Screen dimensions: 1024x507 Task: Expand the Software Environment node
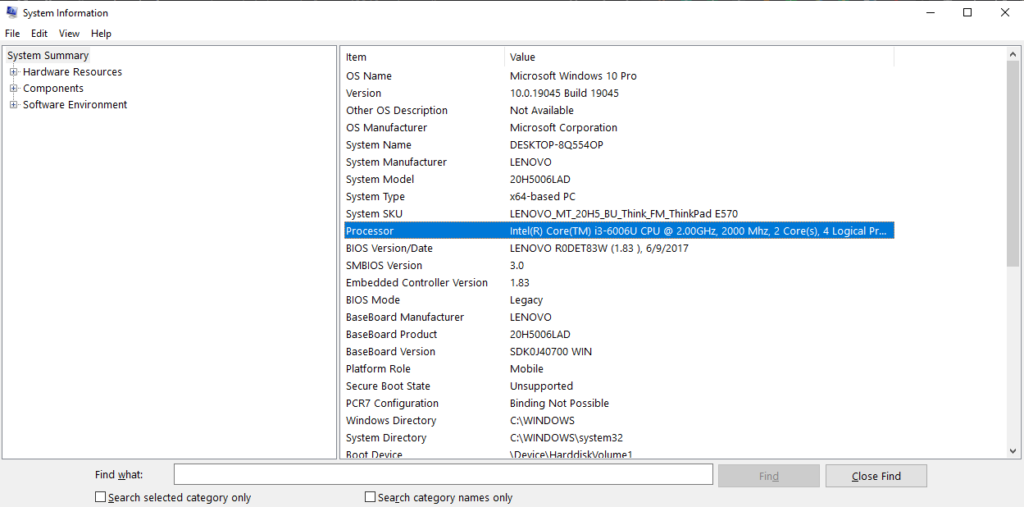click(x=14, y=105)
